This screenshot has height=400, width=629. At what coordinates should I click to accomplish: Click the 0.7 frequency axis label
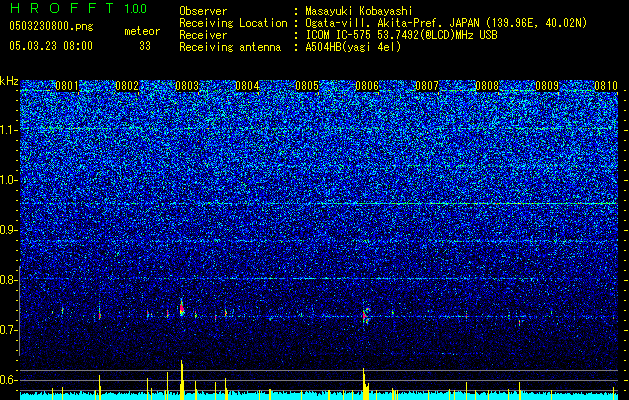click(8, 330)
